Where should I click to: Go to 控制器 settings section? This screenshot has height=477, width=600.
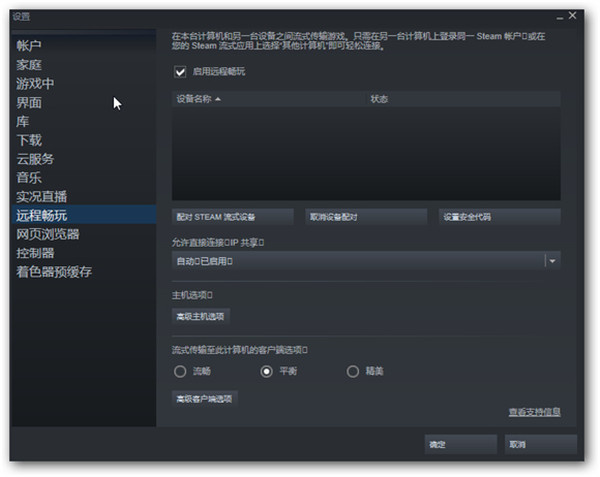pos(35,253)
